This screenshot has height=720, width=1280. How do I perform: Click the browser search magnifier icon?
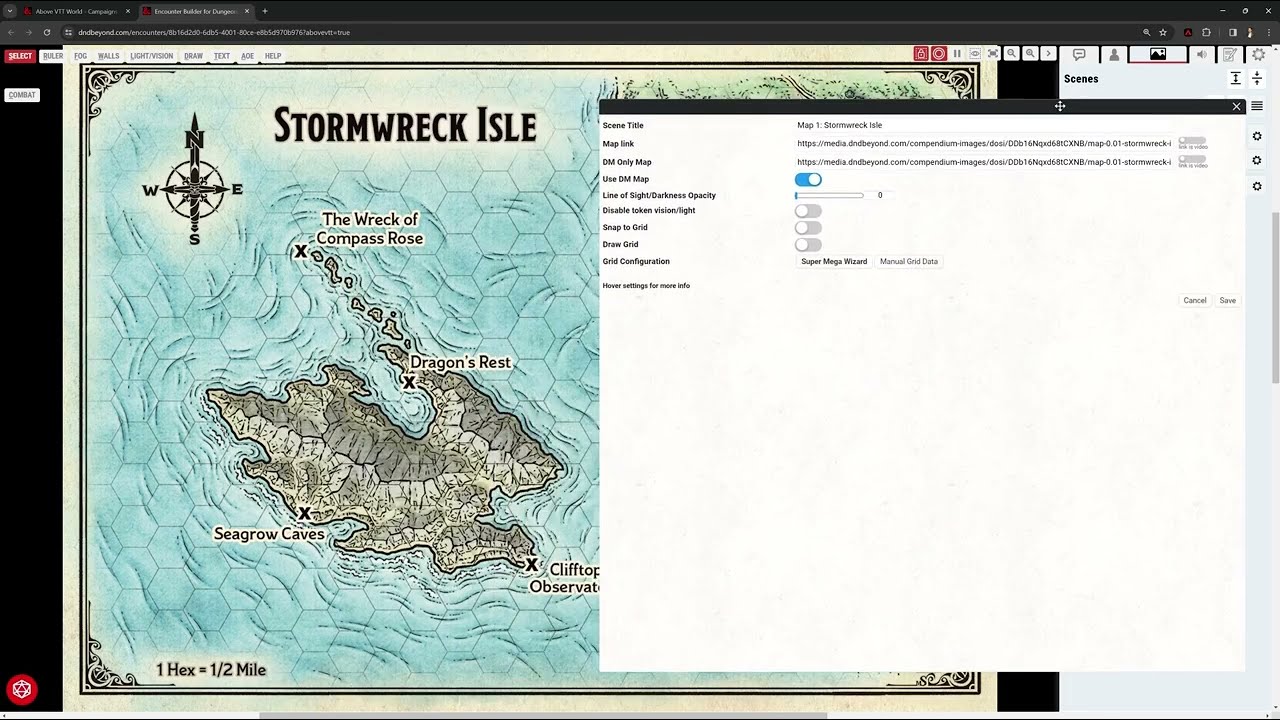[1146, 32]
